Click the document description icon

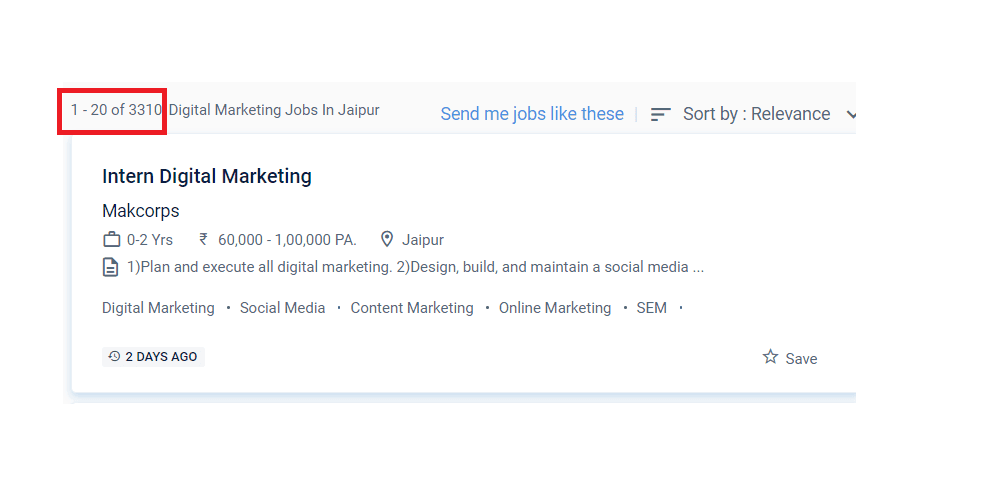click(x=110, y=267)
